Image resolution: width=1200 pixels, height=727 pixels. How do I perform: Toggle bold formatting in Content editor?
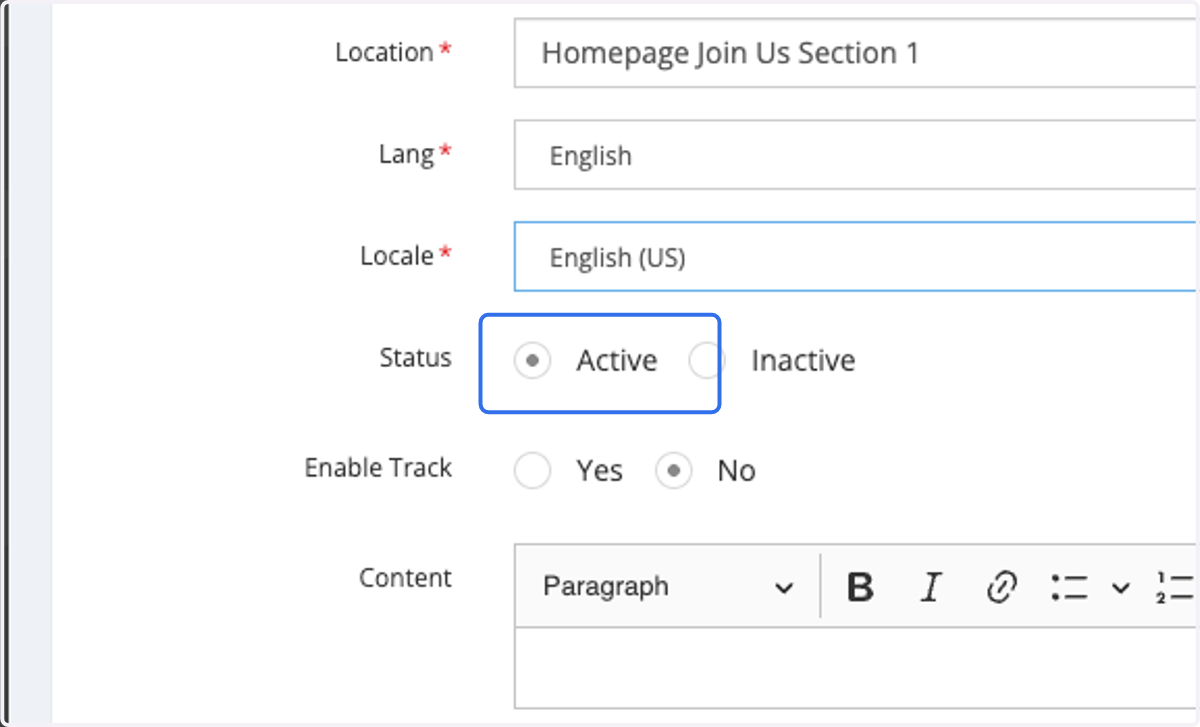[860, 587]
